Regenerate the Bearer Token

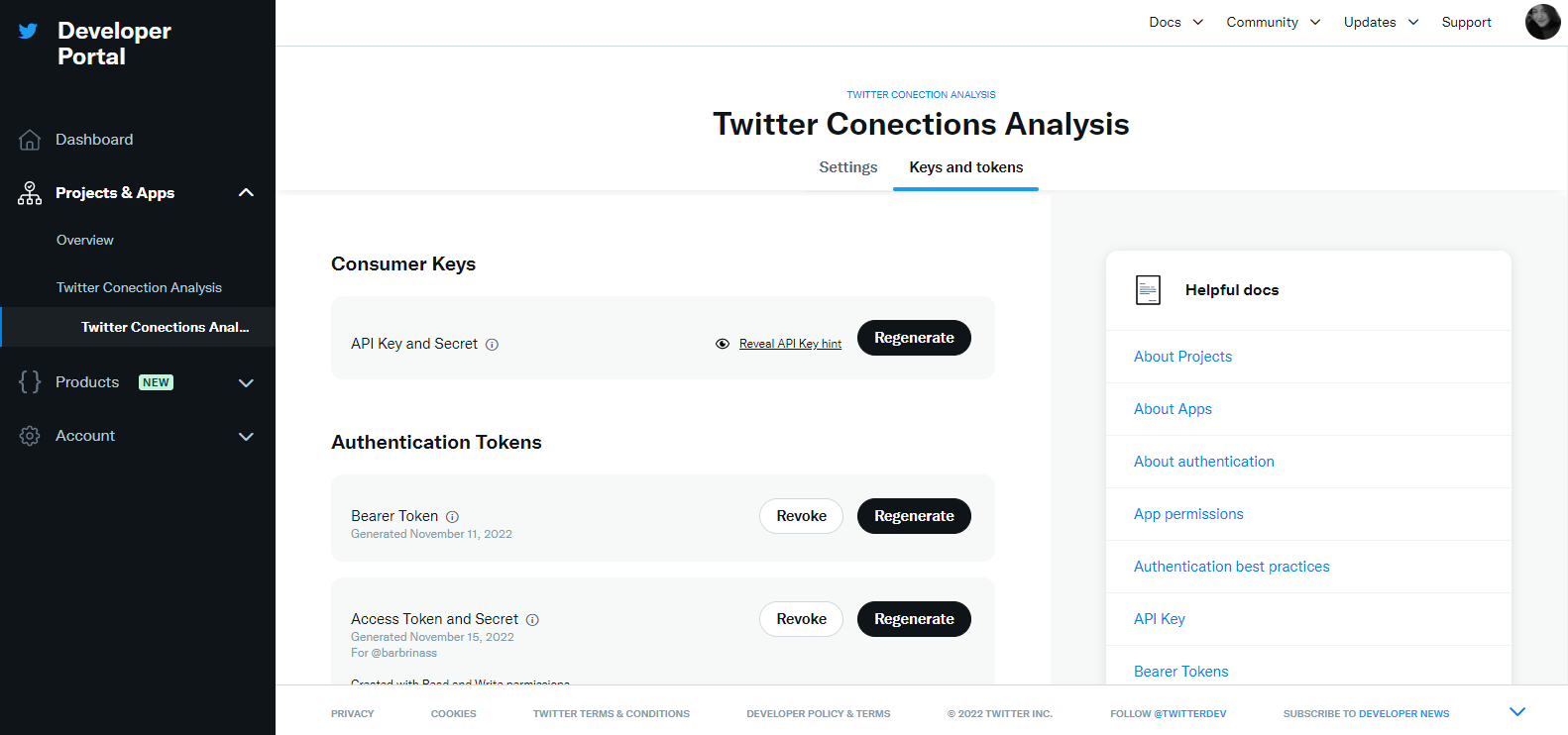pos(914,516)
